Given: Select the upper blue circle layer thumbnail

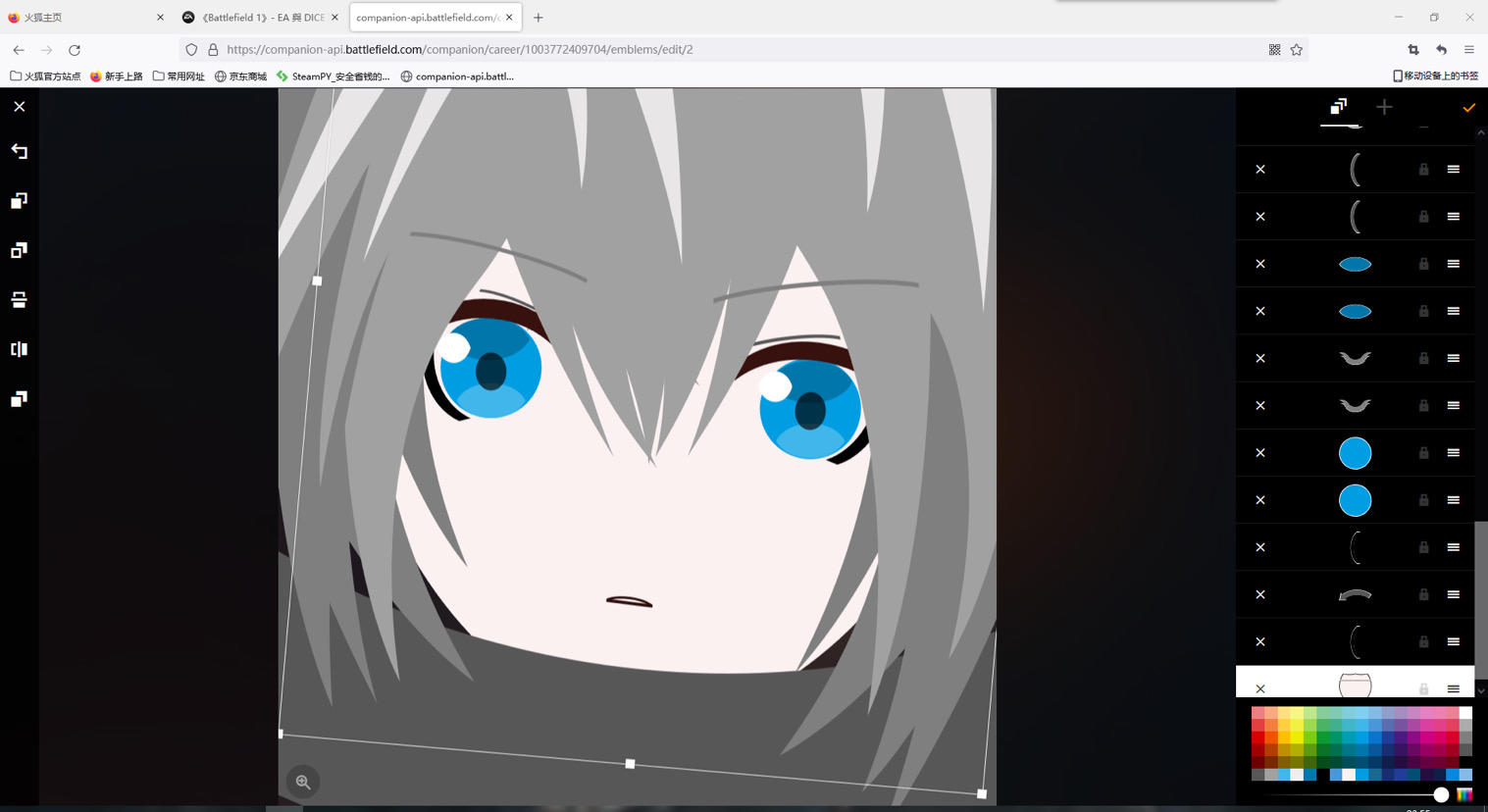Looking at the screenshot, I should pos(1355,453).
